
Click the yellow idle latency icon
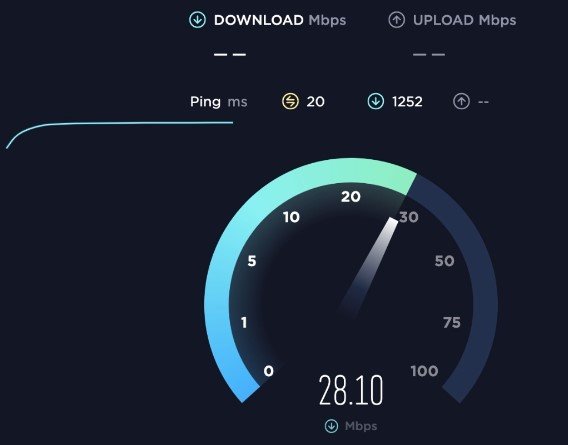(x=291, y=101)
